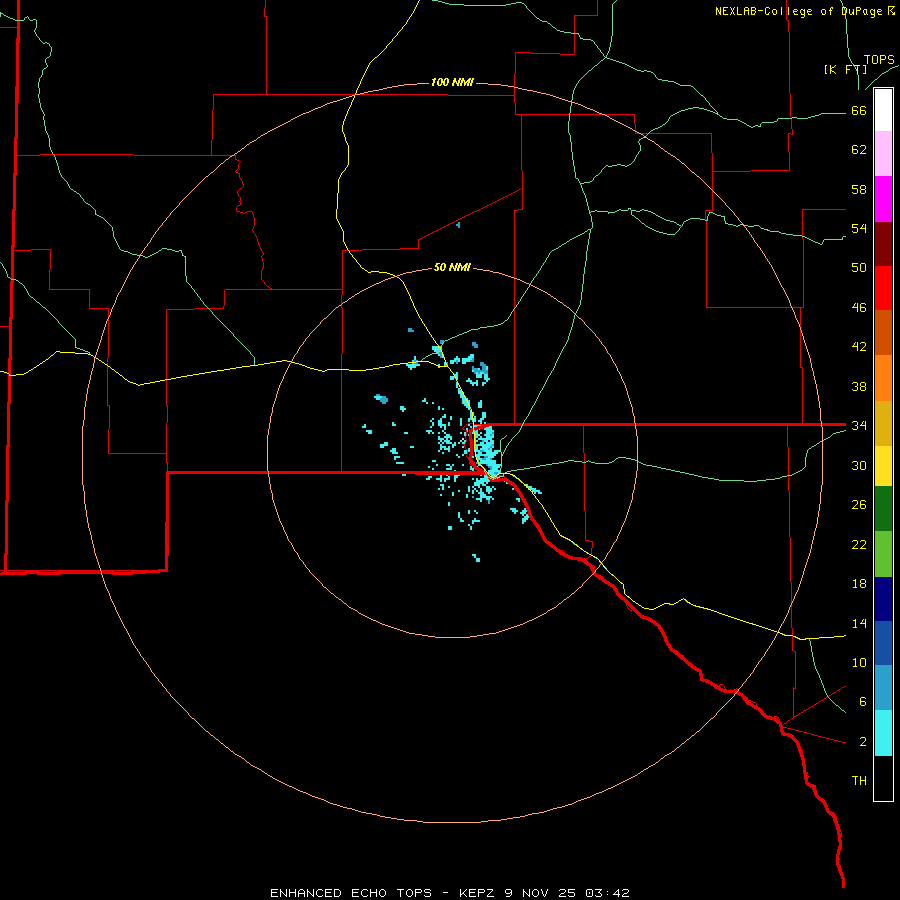Screen dimensions: 900x900
Task: Click the legend value 66
Action: (859, 111)
